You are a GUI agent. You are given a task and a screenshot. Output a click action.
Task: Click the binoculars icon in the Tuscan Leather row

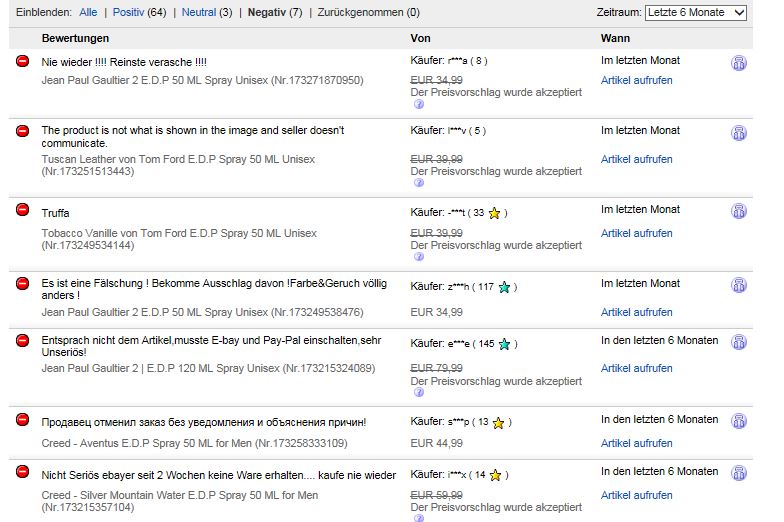pyautogui.click(x=739, y=133)
